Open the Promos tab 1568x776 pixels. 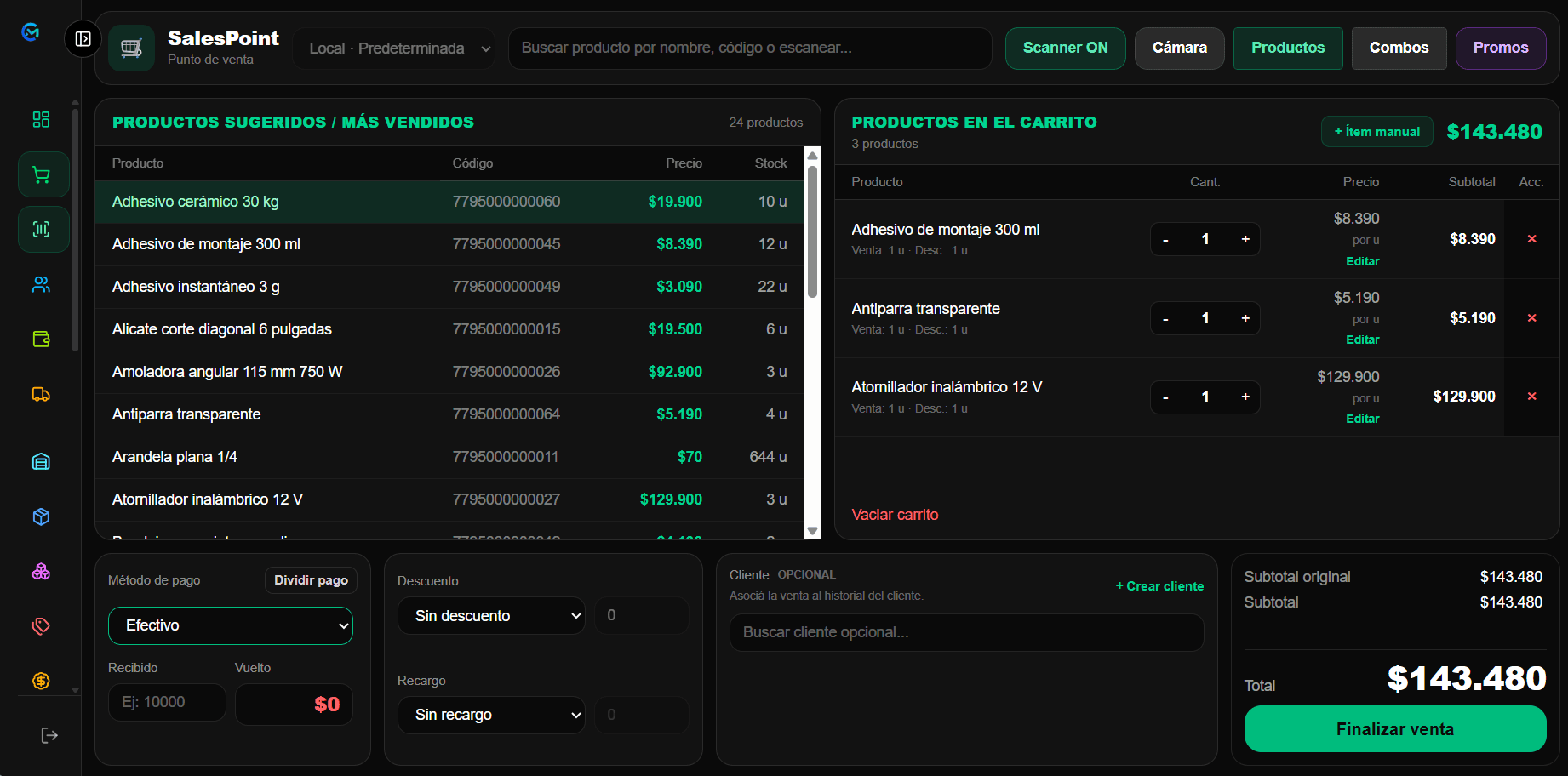(x=1501, y=48)
